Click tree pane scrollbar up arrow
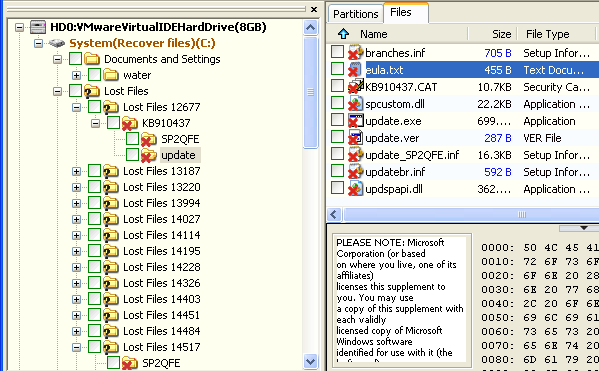Screen dimensions: 599x371 pyautogui.click(x=311, y=28)
